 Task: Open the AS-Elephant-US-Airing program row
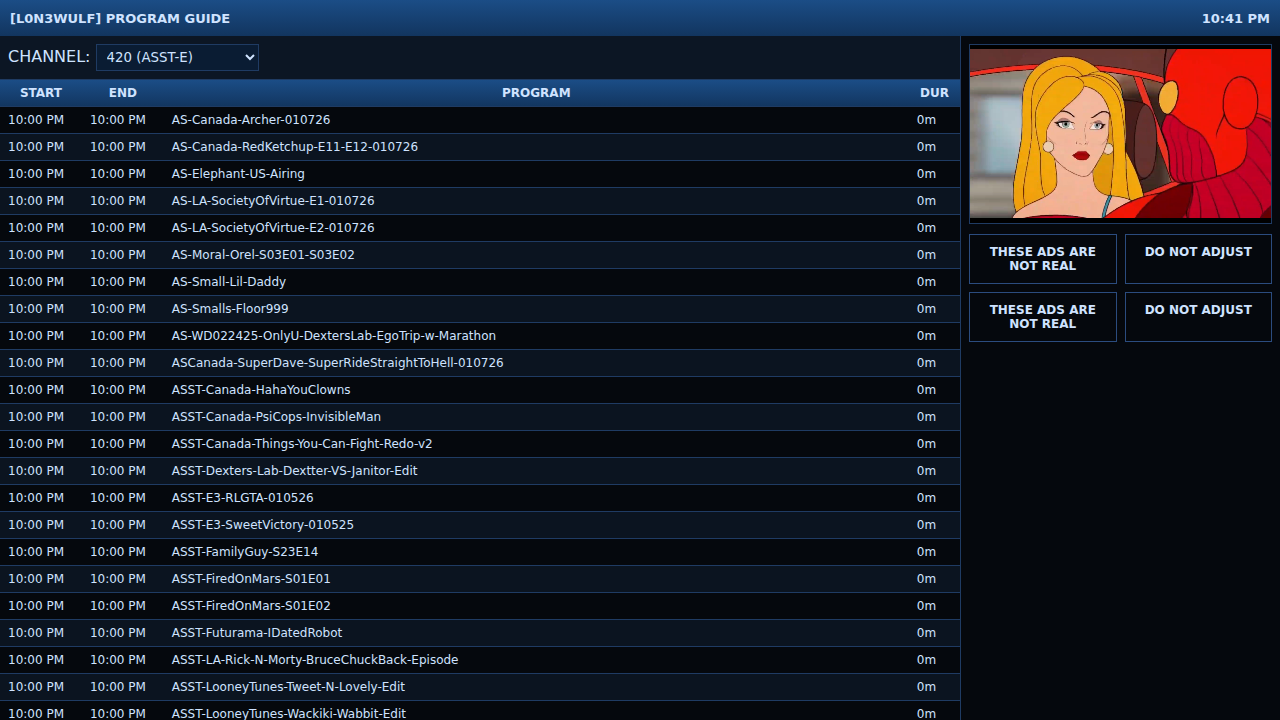coord(238,174)
